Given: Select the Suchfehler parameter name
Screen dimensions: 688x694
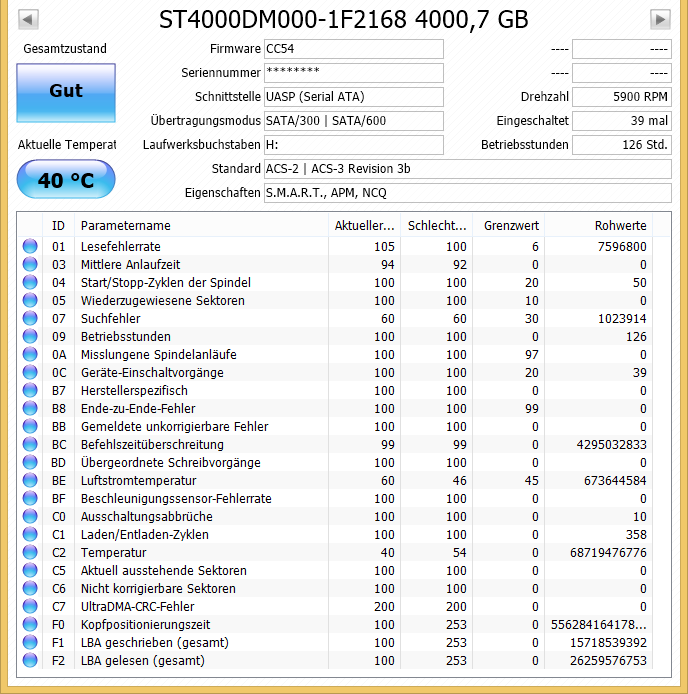Looking at the screenshot, I should 110,319.
